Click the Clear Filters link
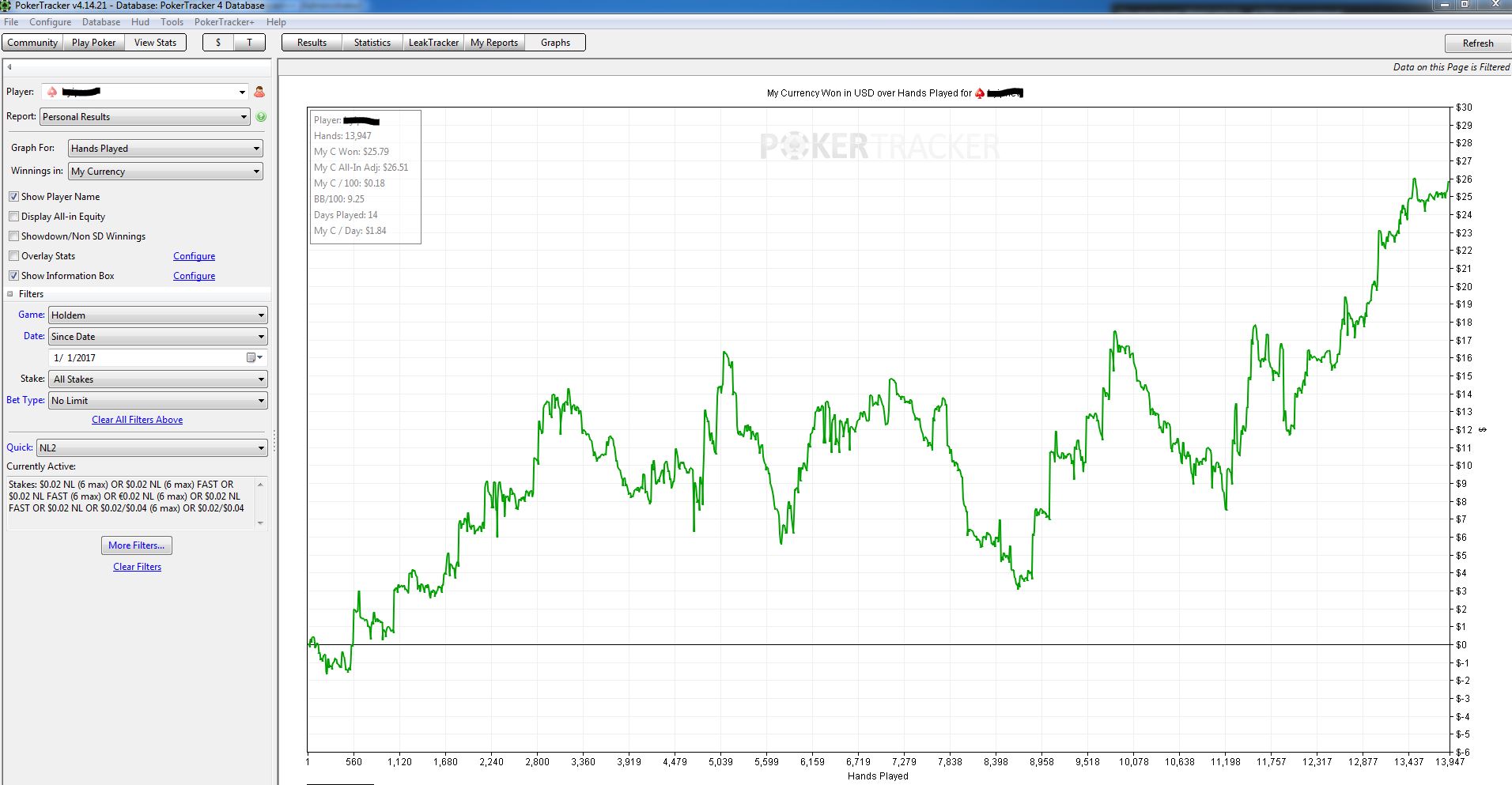 click(x=137, y=567)
